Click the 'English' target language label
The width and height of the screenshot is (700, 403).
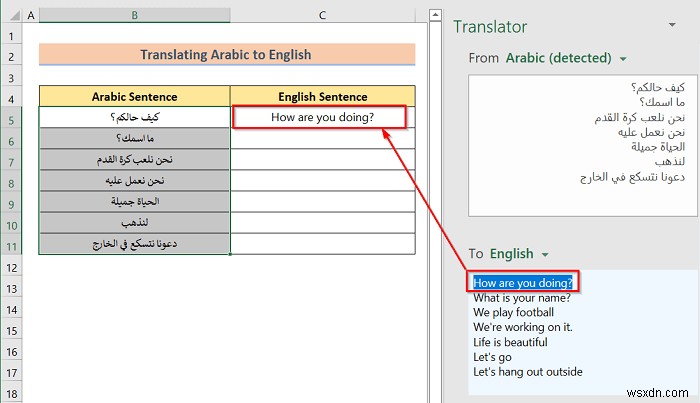tap(512, 254)
